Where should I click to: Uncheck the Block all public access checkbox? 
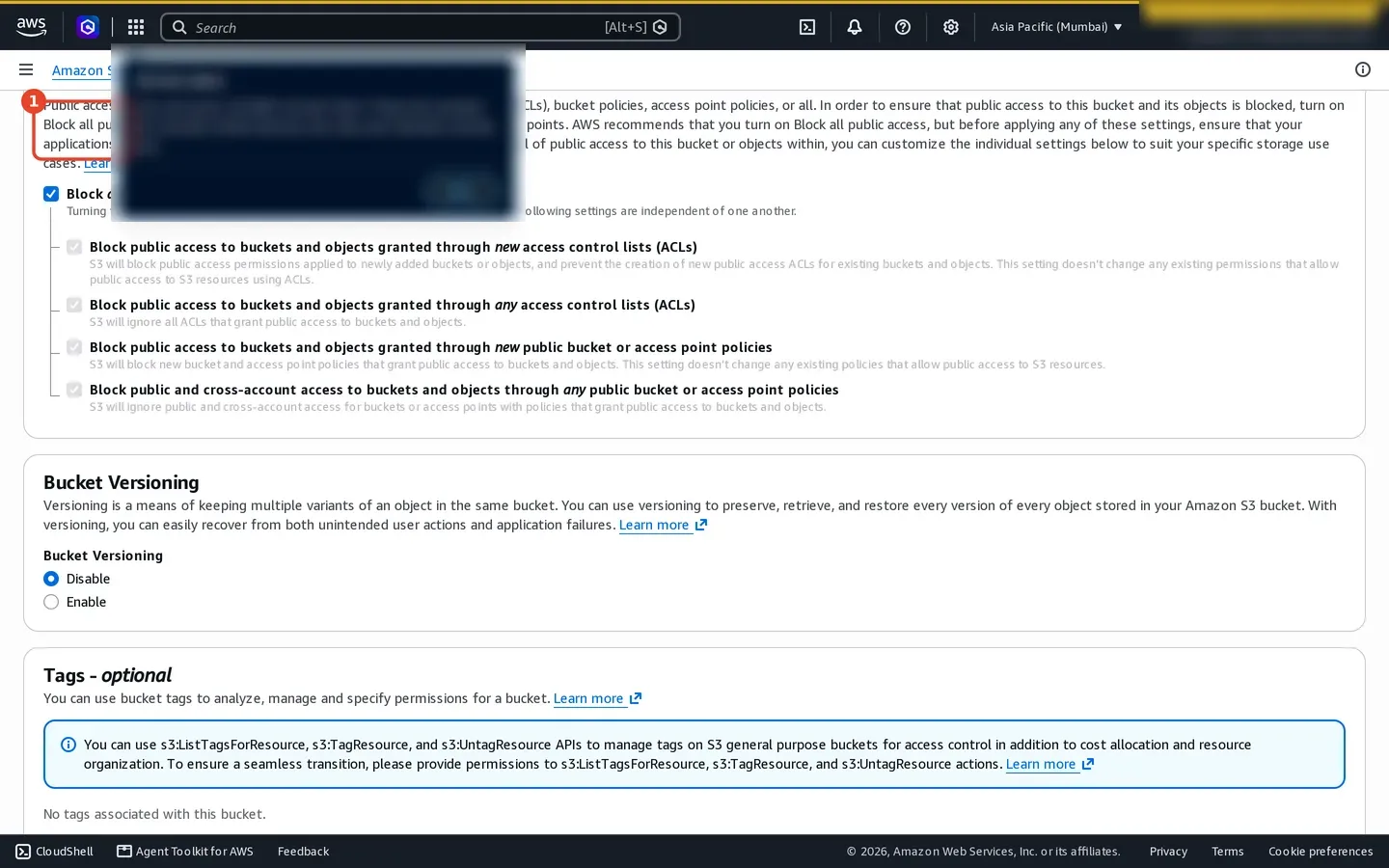click(51, 194)
